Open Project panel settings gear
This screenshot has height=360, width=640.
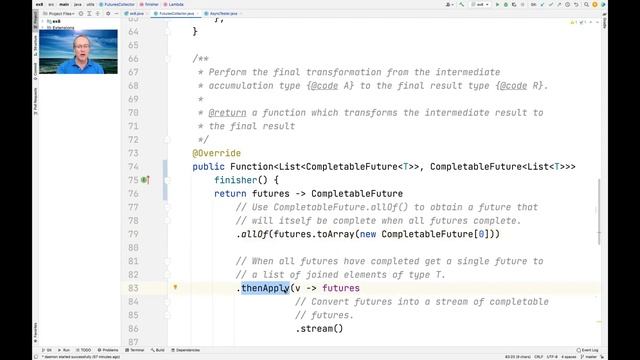(x=108, y=13)
